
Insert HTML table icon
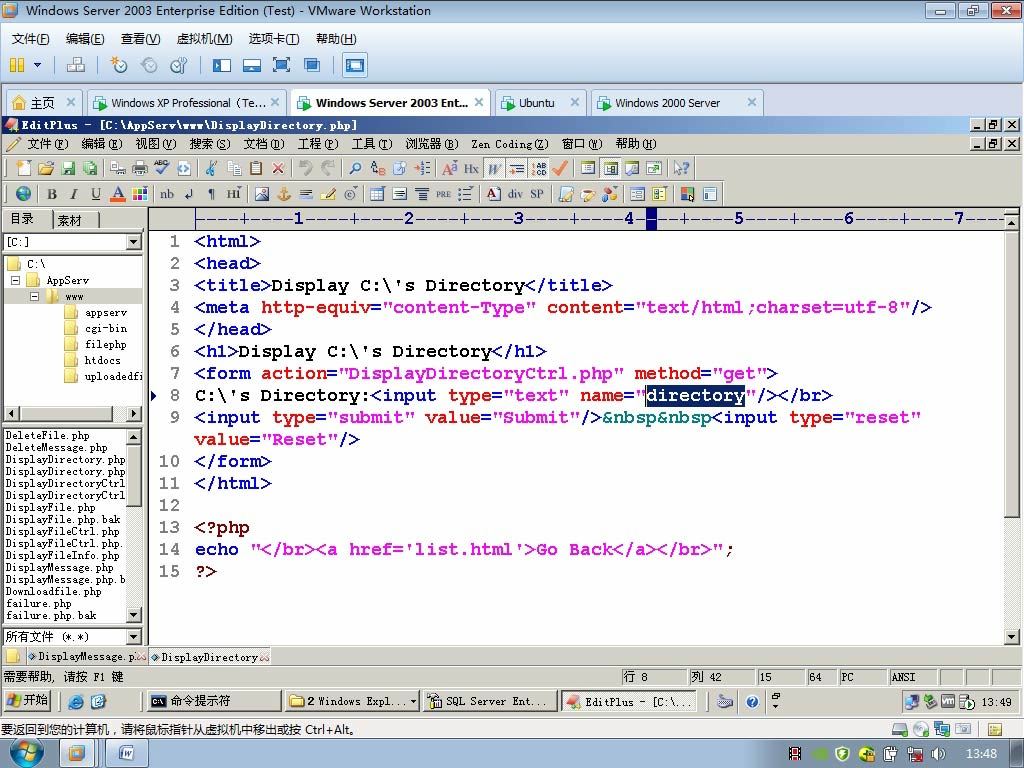[x=377, y=194]
